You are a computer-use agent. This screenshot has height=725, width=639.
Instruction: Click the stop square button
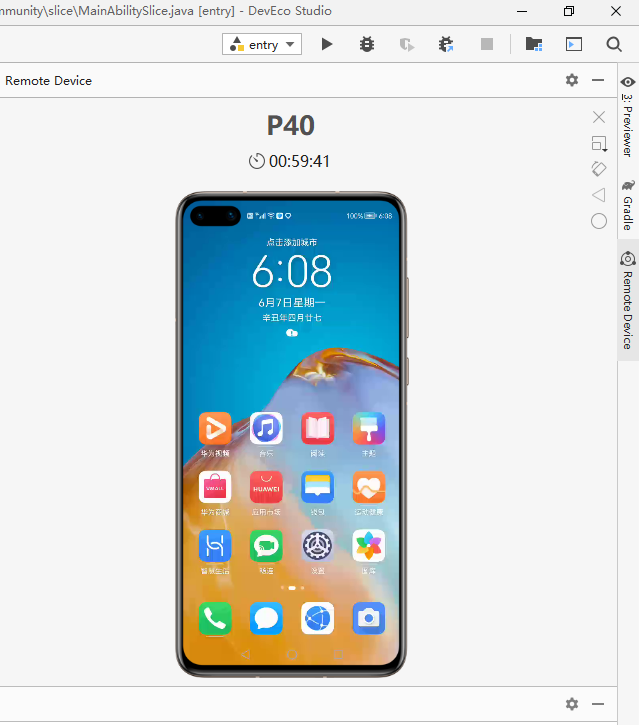point(487,44)
